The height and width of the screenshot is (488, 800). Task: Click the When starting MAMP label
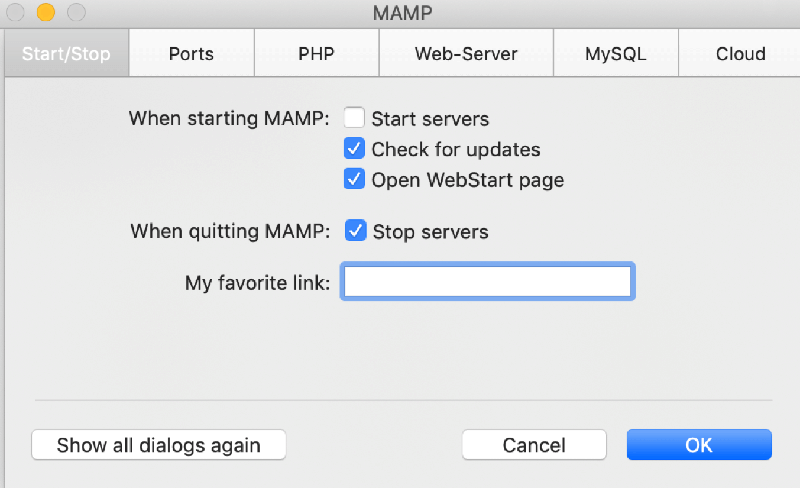(x=229, y=118)
